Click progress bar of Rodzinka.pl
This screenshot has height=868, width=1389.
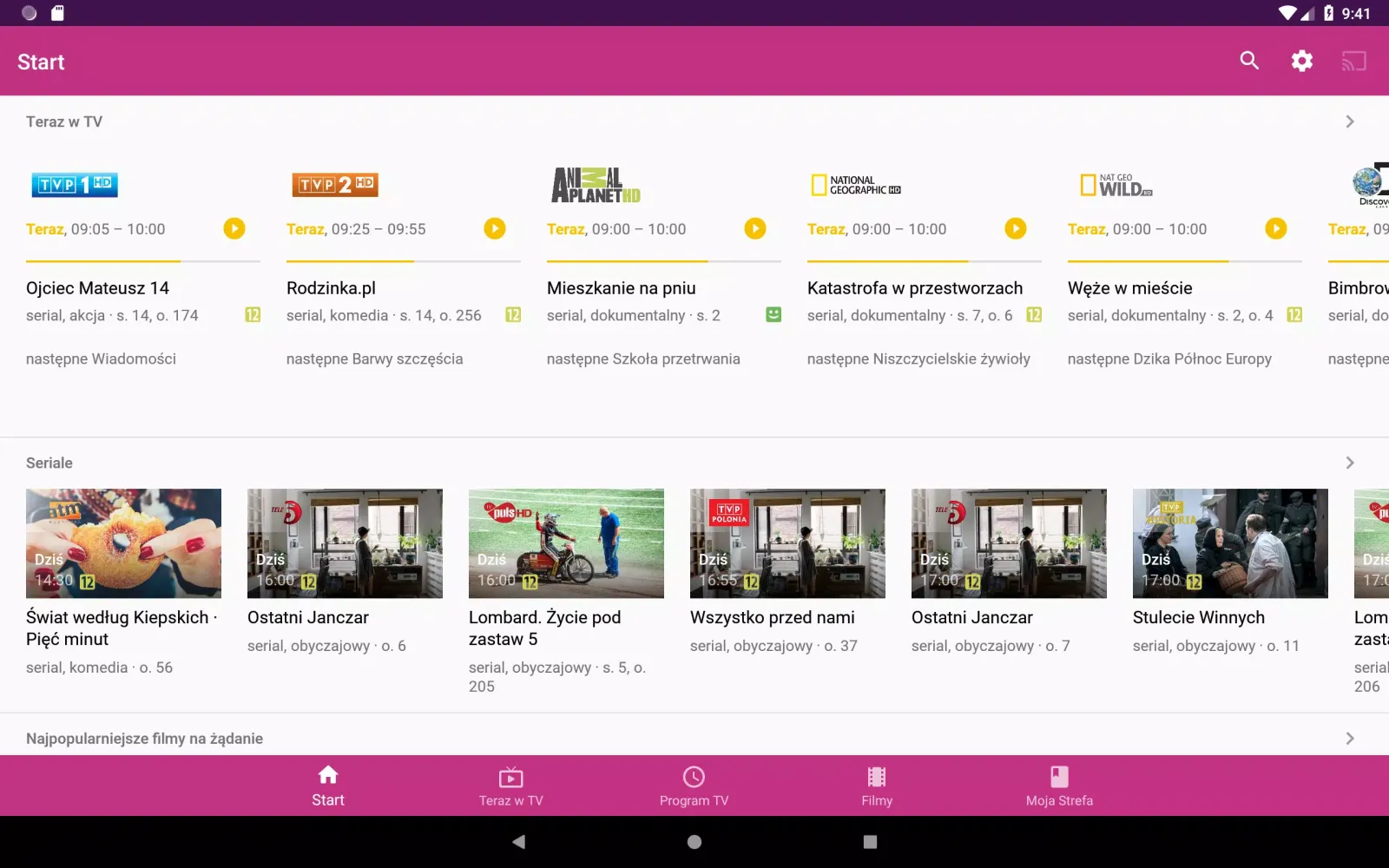[x=404, y=260]
